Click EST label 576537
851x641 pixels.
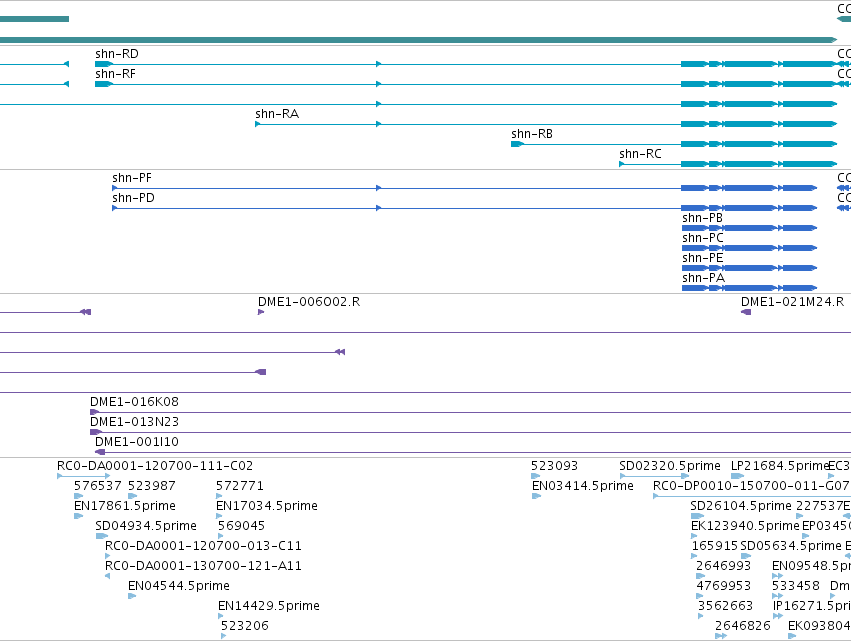point(98,486)
